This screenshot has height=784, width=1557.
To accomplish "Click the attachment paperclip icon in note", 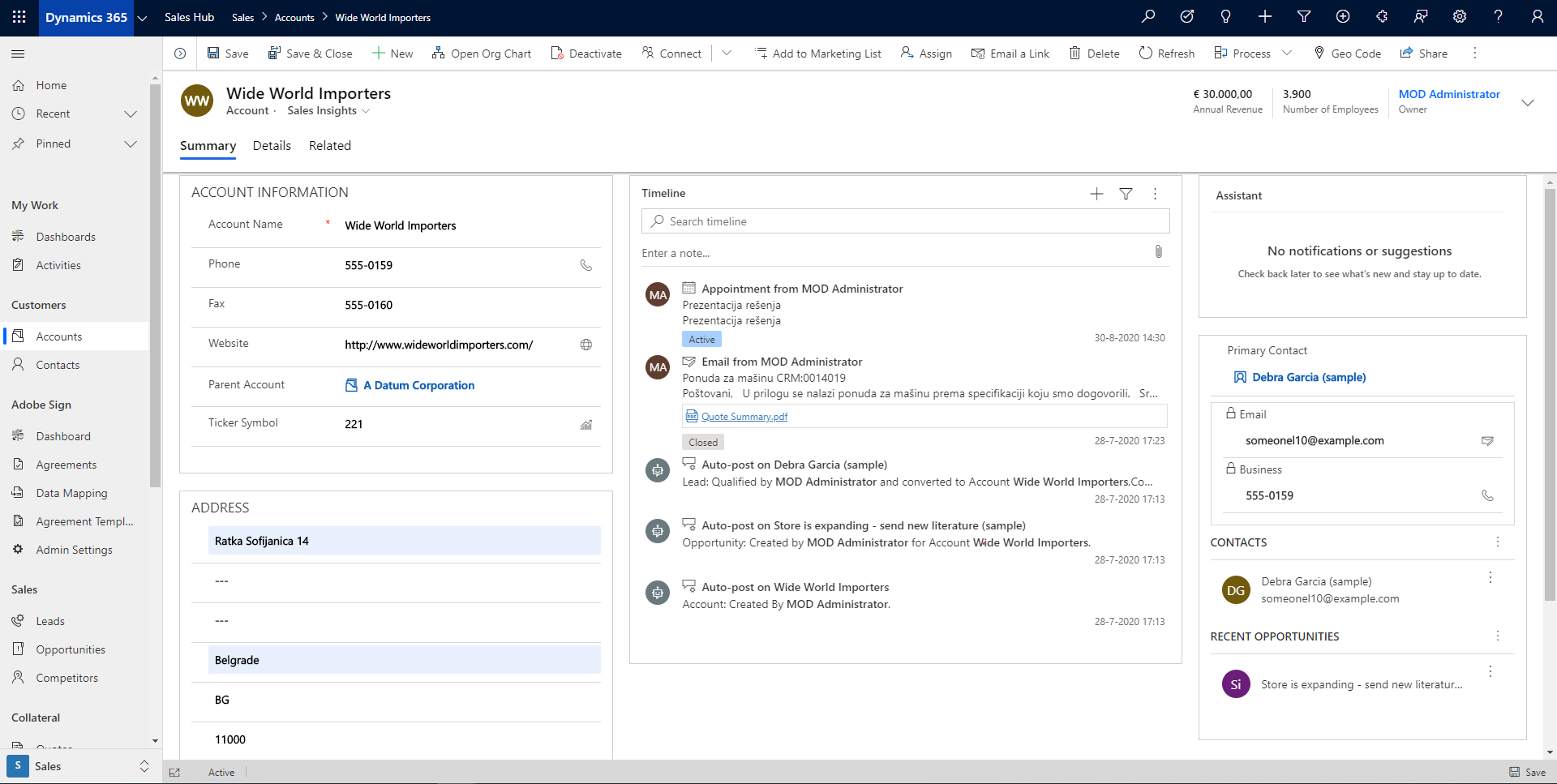I will click(x=1158, y=252).
